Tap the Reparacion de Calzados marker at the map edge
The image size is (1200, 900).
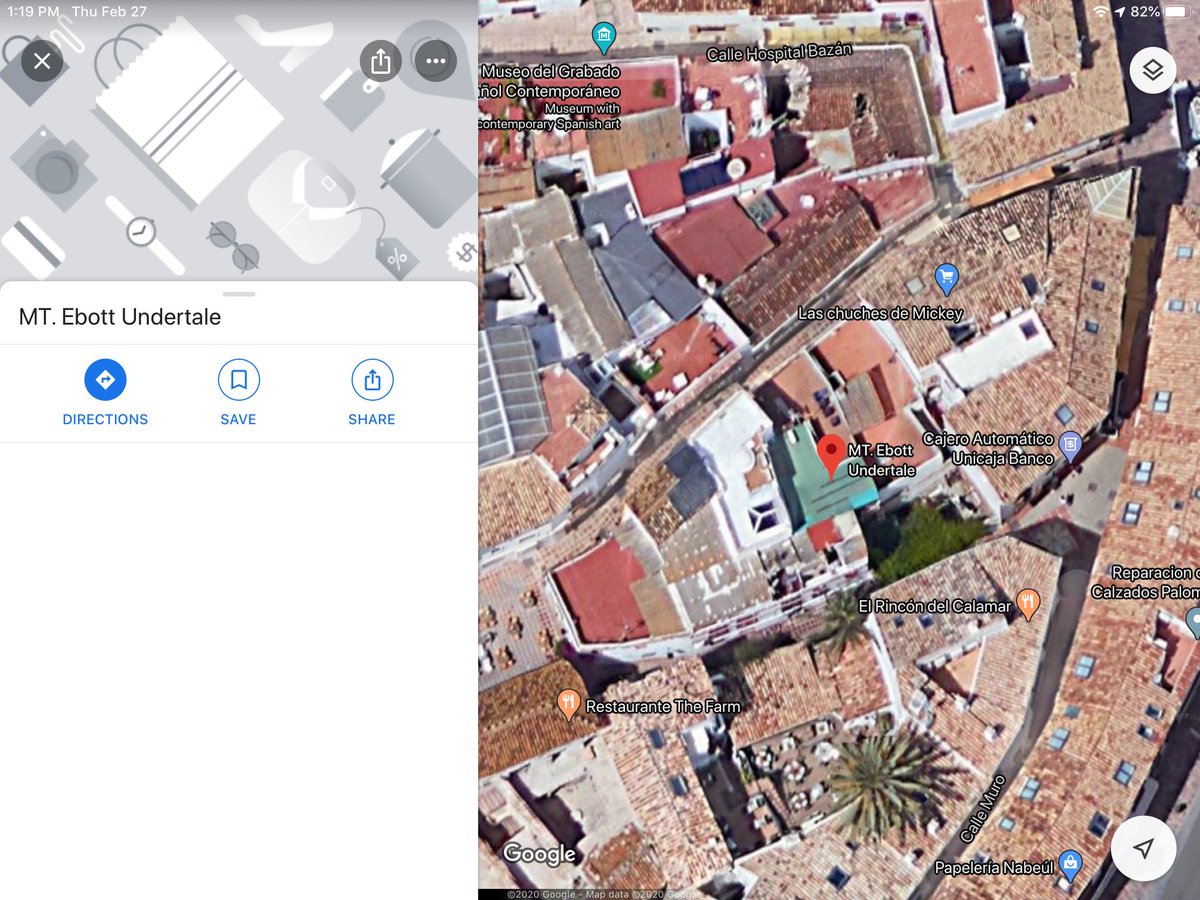point(1193,622)
